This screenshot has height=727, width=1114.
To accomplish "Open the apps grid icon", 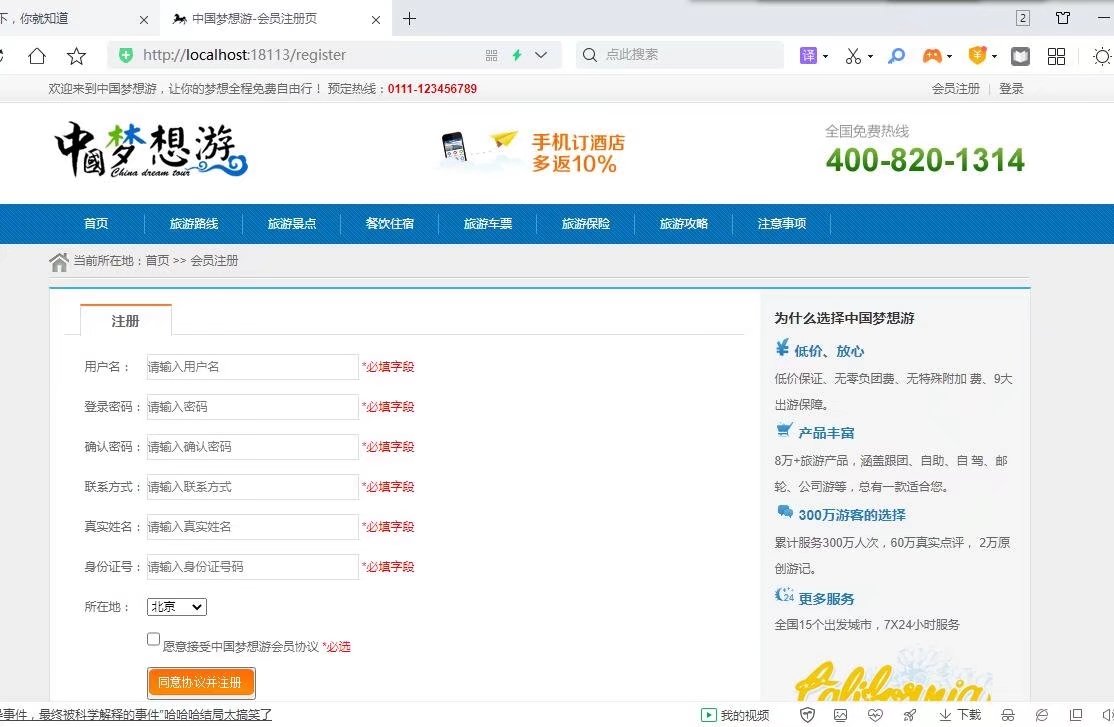I will (x=1056, y=55).
